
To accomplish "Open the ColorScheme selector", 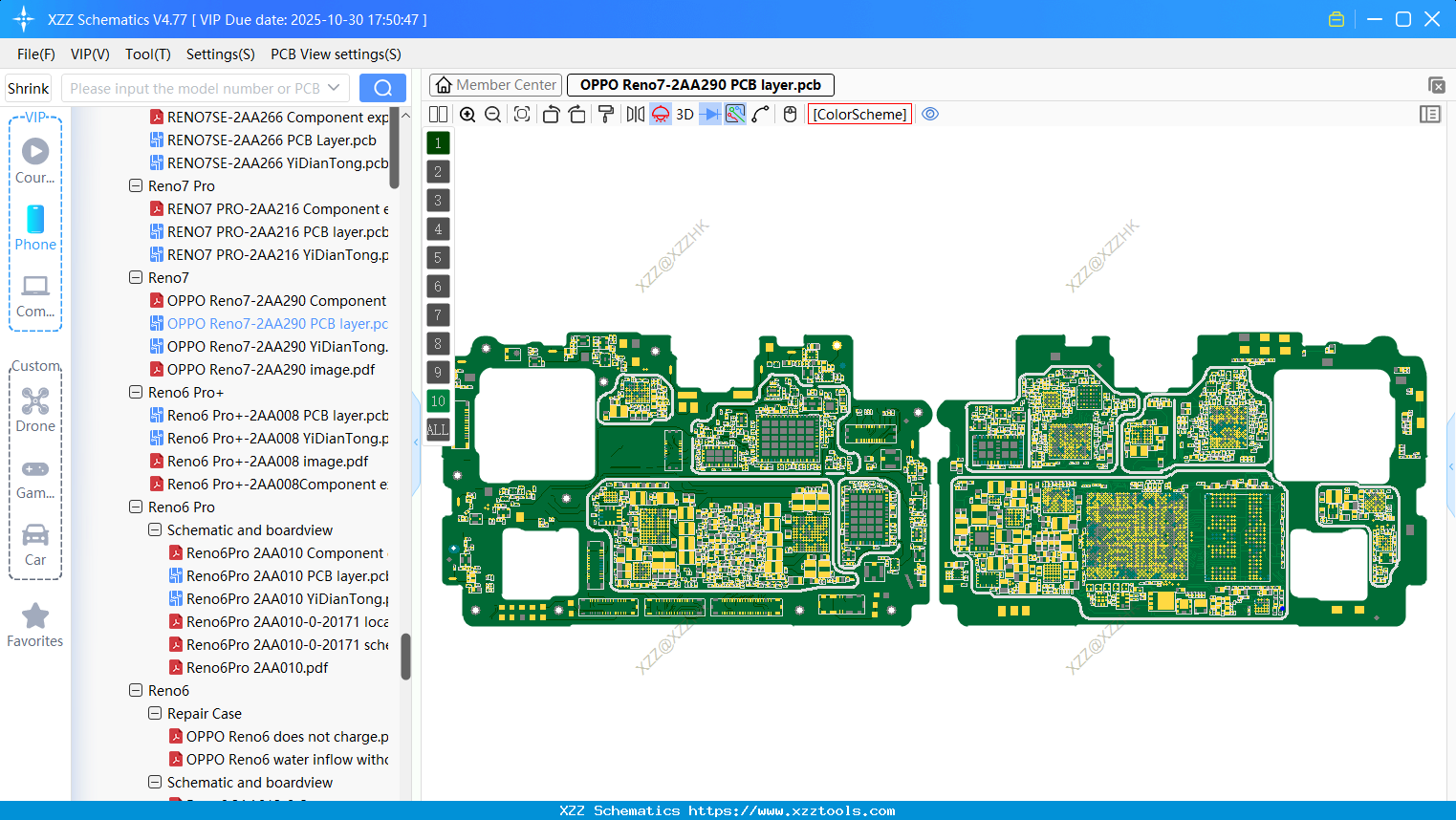I will click(858, 114).
